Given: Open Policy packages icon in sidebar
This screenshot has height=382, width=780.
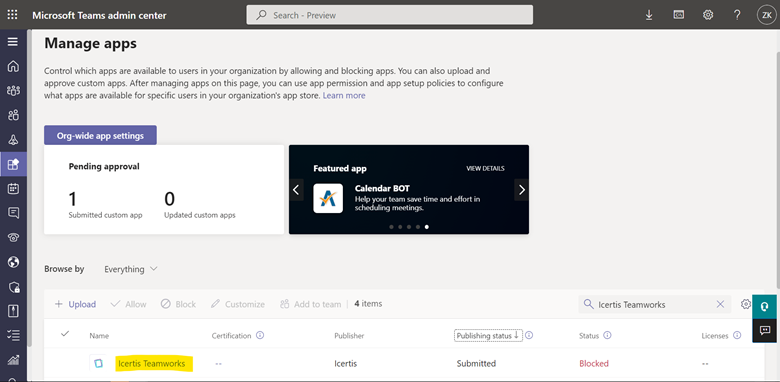Looking at the screenshot, I should [13, 311].
